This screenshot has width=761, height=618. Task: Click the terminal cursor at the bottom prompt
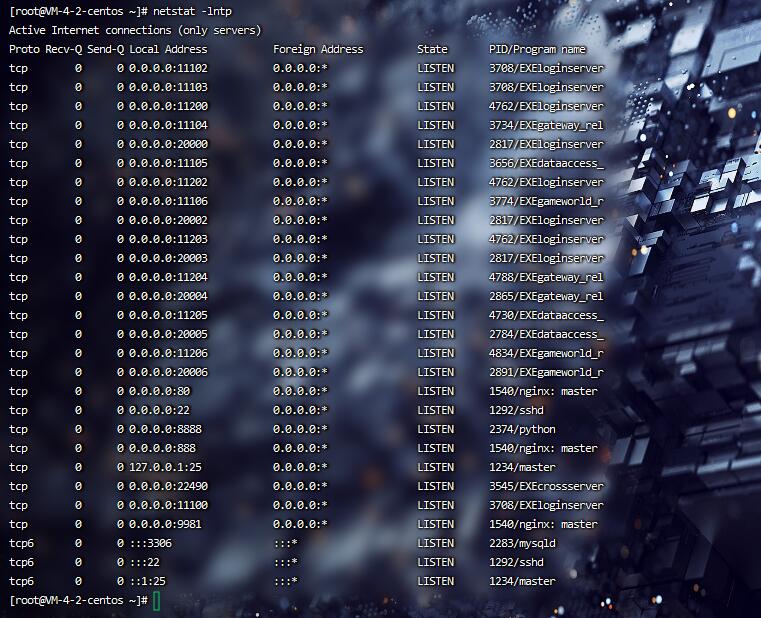[157, 600]
